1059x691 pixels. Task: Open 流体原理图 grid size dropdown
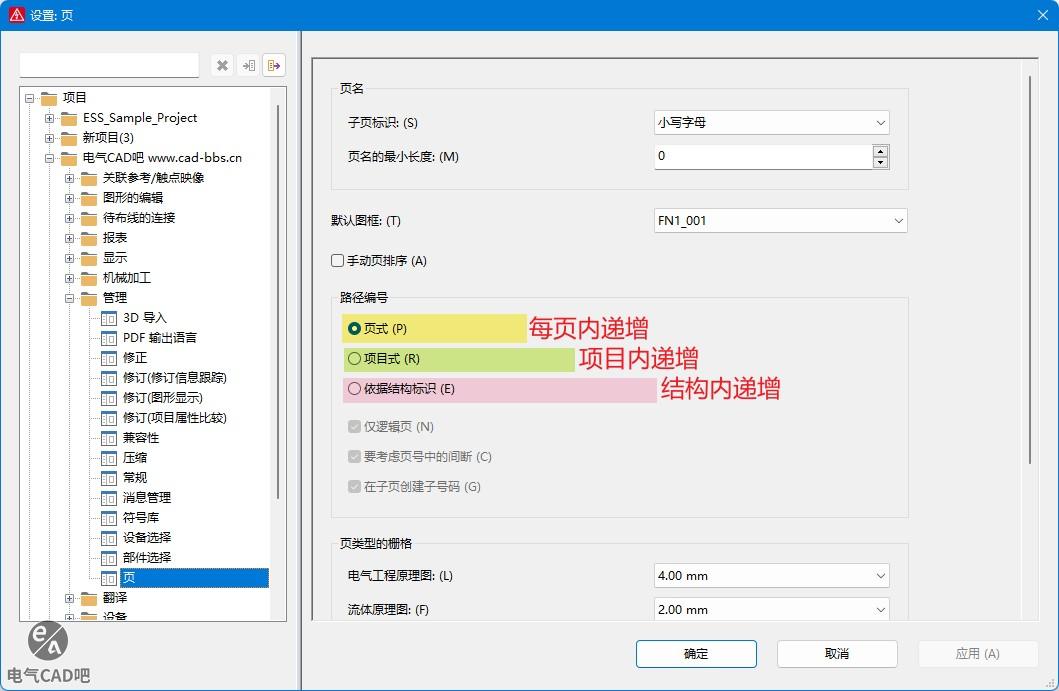(771, 609)
